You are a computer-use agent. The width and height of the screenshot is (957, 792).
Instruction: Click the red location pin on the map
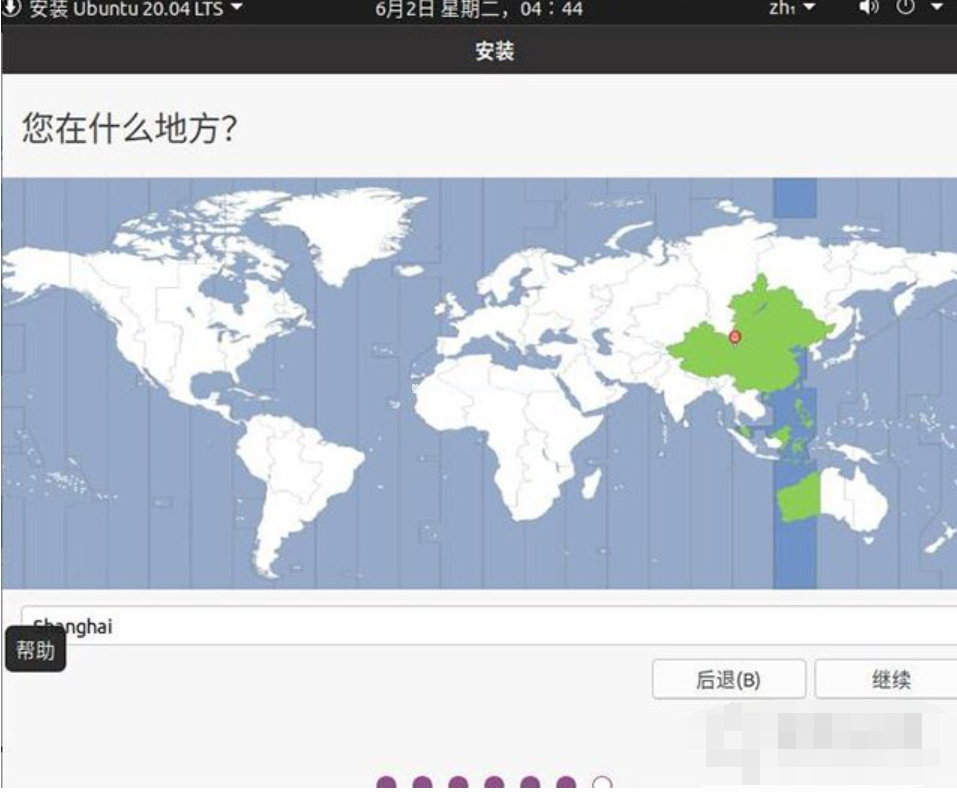click(735, 337)
